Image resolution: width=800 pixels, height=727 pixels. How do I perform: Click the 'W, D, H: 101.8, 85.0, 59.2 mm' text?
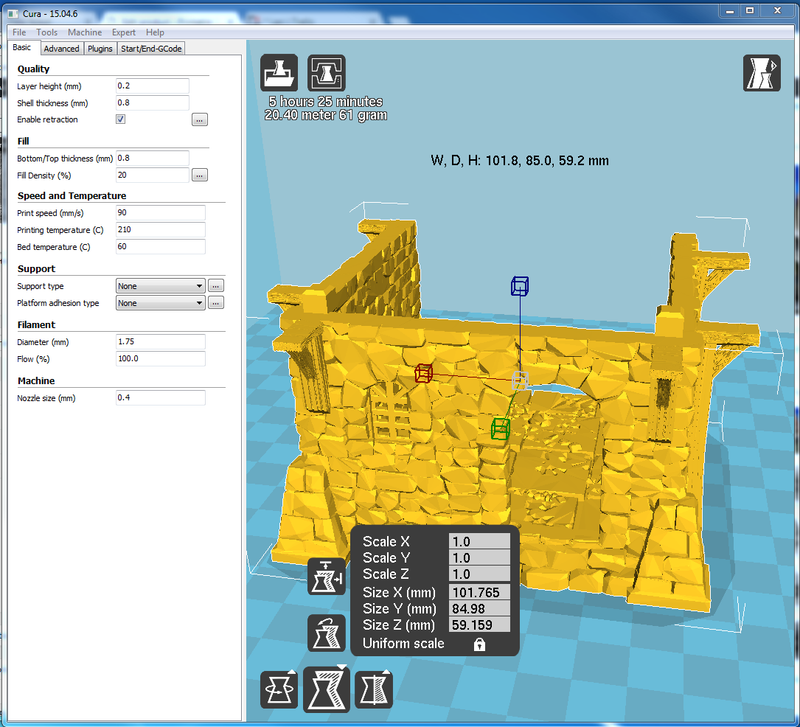pos(519,161)
